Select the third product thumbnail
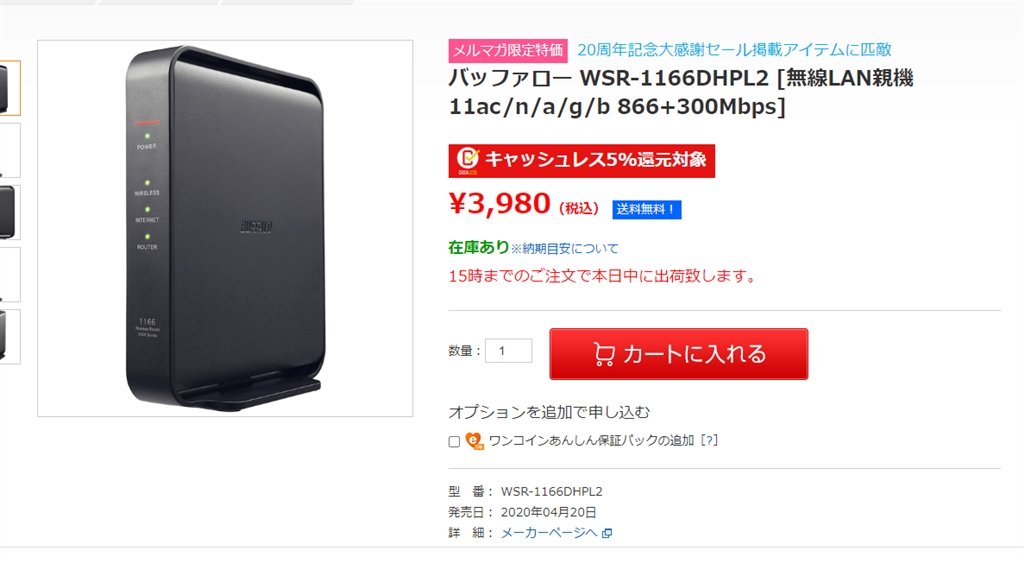1024x563 pixels. (x=10, y=212)
